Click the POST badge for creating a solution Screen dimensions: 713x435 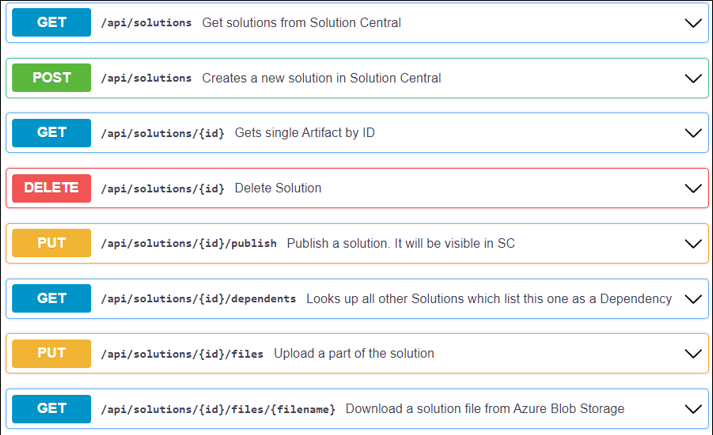51,77
